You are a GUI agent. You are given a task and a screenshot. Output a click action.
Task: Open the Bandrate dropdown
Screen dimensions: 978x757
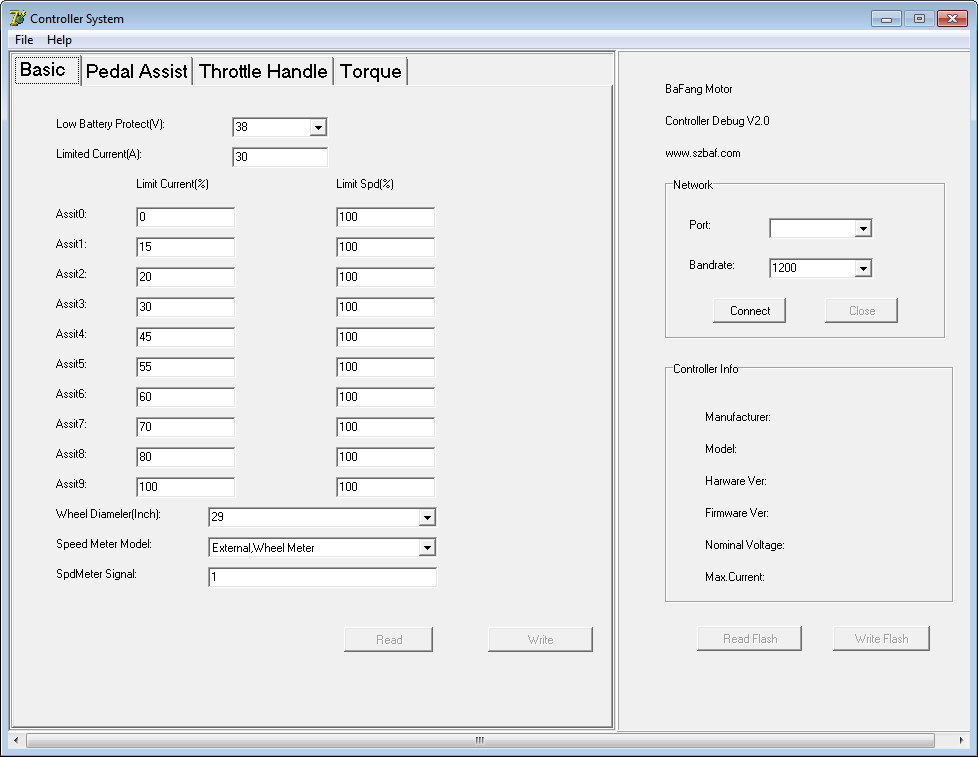pos(863,268)
